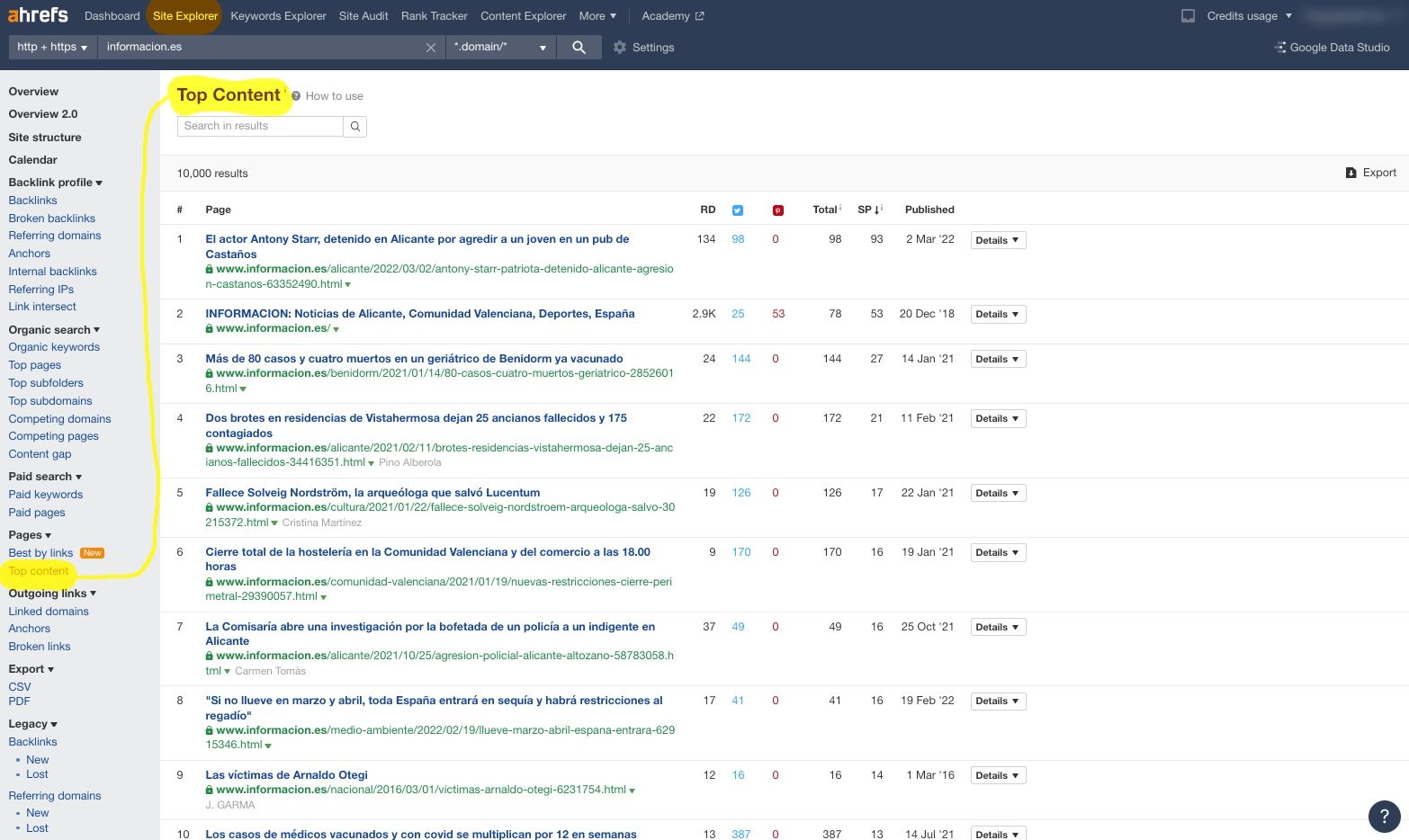Open the help question mark bubble
Viewport: 1409px width, 840px height.
pos(1385,816)
